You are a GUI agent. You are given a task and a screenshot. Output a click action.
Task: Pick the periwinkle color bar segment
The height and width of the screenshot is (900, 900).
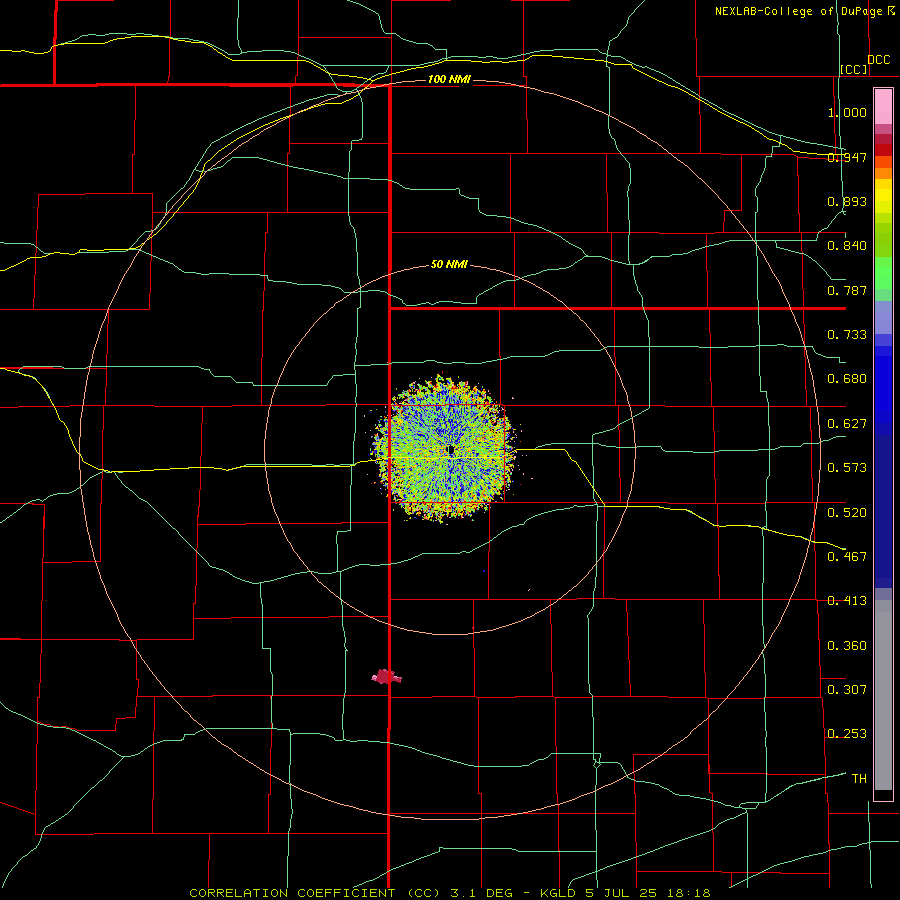[883, 317]
